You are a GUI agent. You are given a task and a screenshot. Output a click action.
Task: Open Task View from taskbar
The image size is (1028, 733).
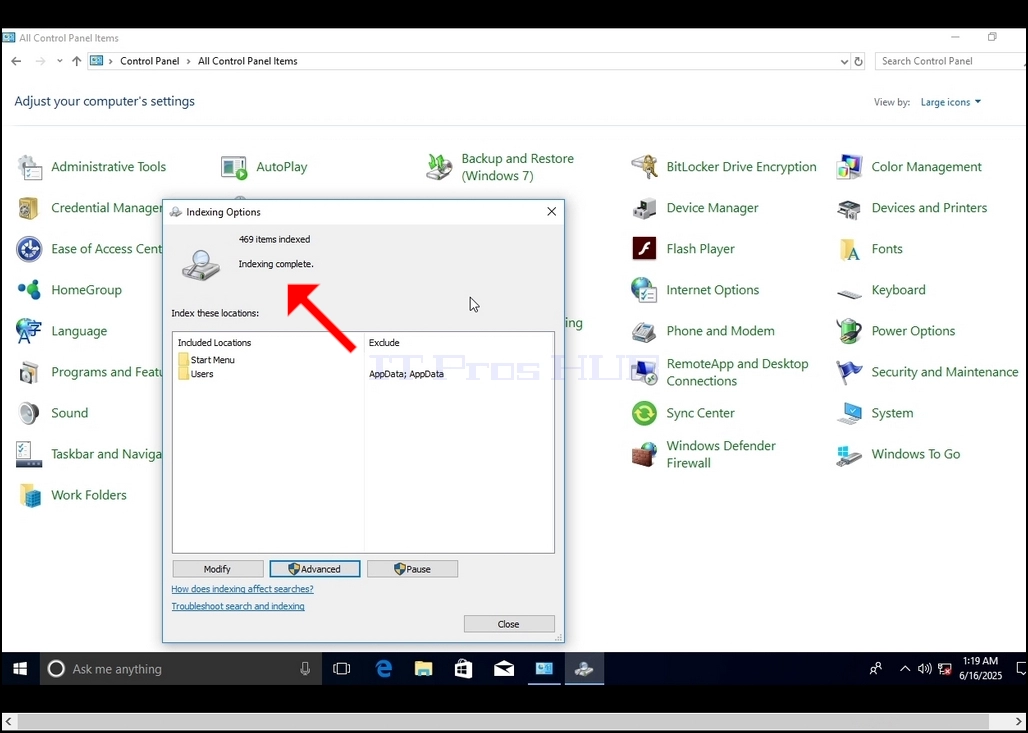pyautogui.click(x=342, y=669)
